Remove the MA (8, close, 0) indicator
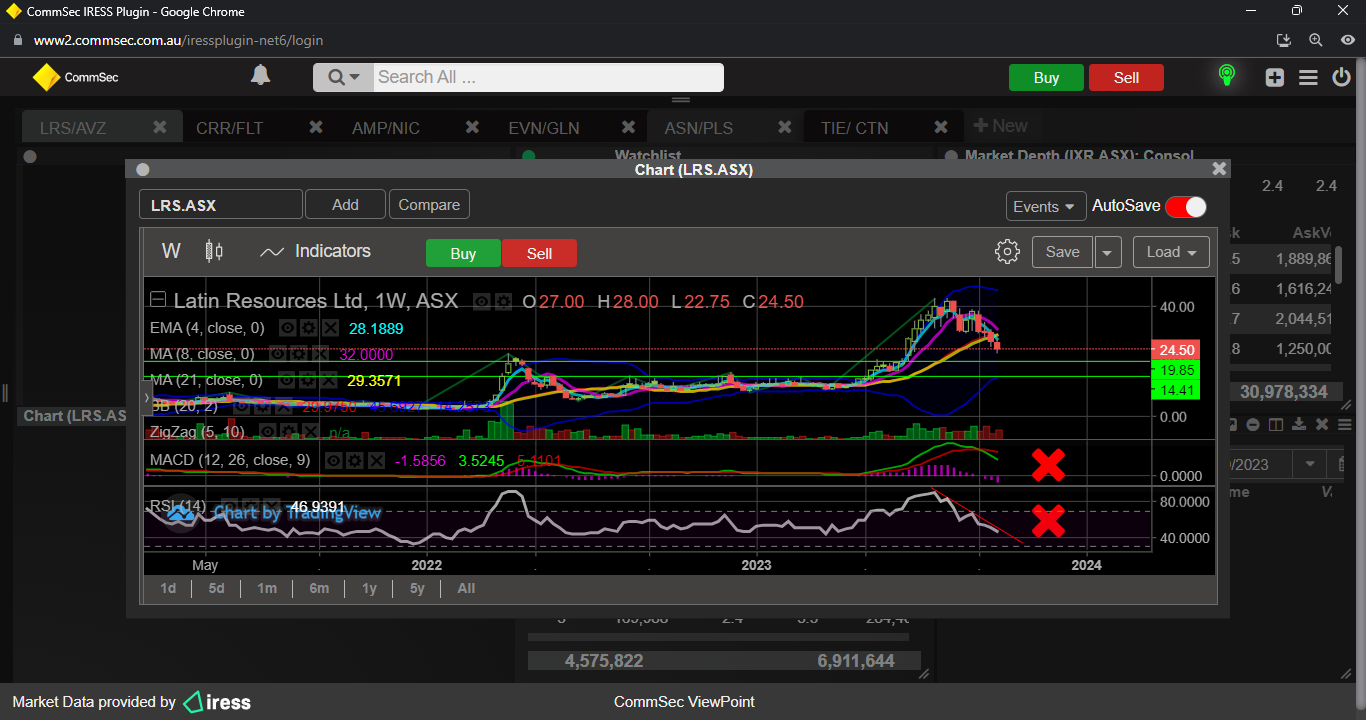 pyautogui.click(x=321, y=354)
